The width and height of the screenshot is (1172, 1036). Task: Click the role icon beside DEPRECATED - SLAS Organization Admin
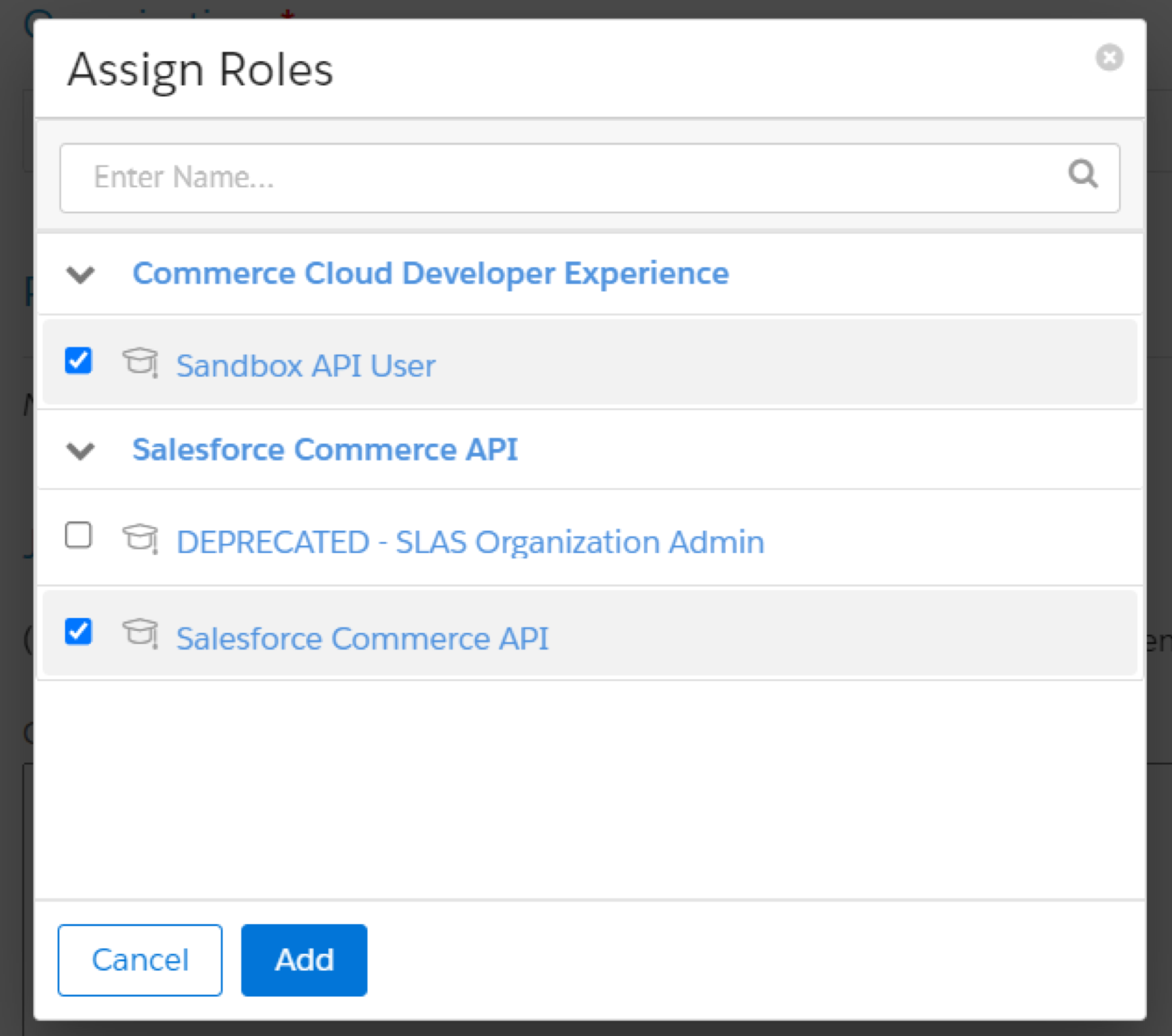pos(140,539)
